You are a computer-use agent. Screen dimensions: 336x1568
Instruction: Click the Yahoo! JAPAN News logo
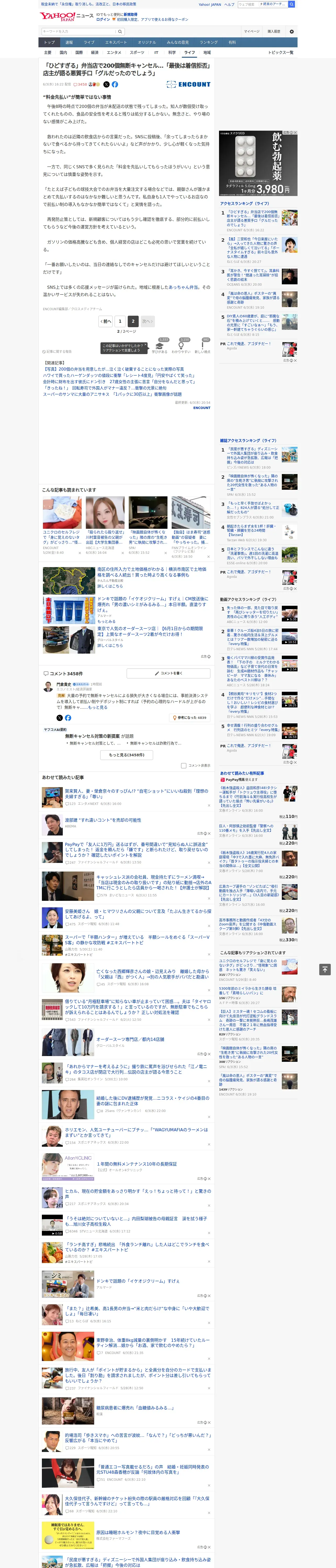[x=66, y=16]
